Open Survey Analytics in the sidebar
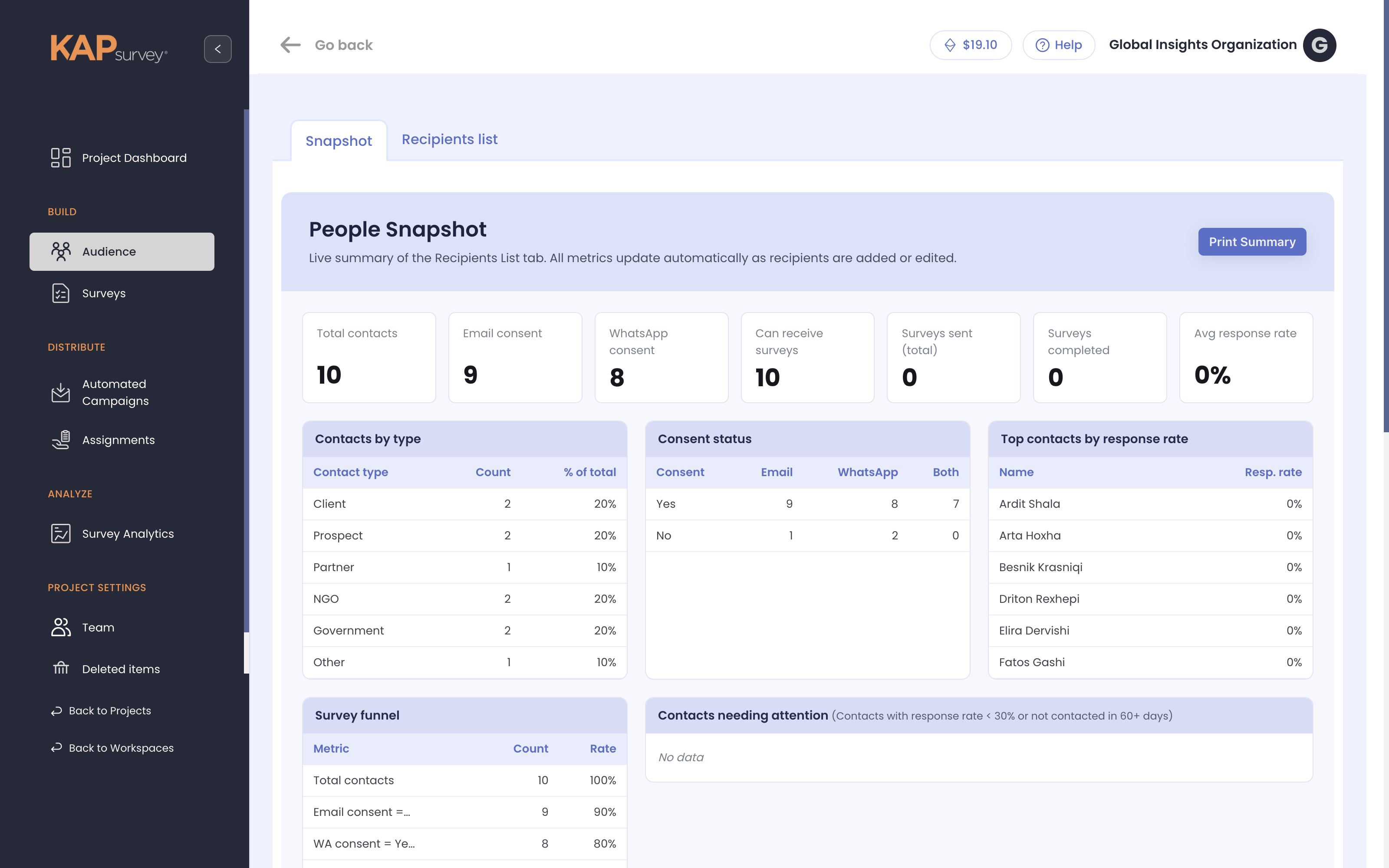 [x=122, y=533]
